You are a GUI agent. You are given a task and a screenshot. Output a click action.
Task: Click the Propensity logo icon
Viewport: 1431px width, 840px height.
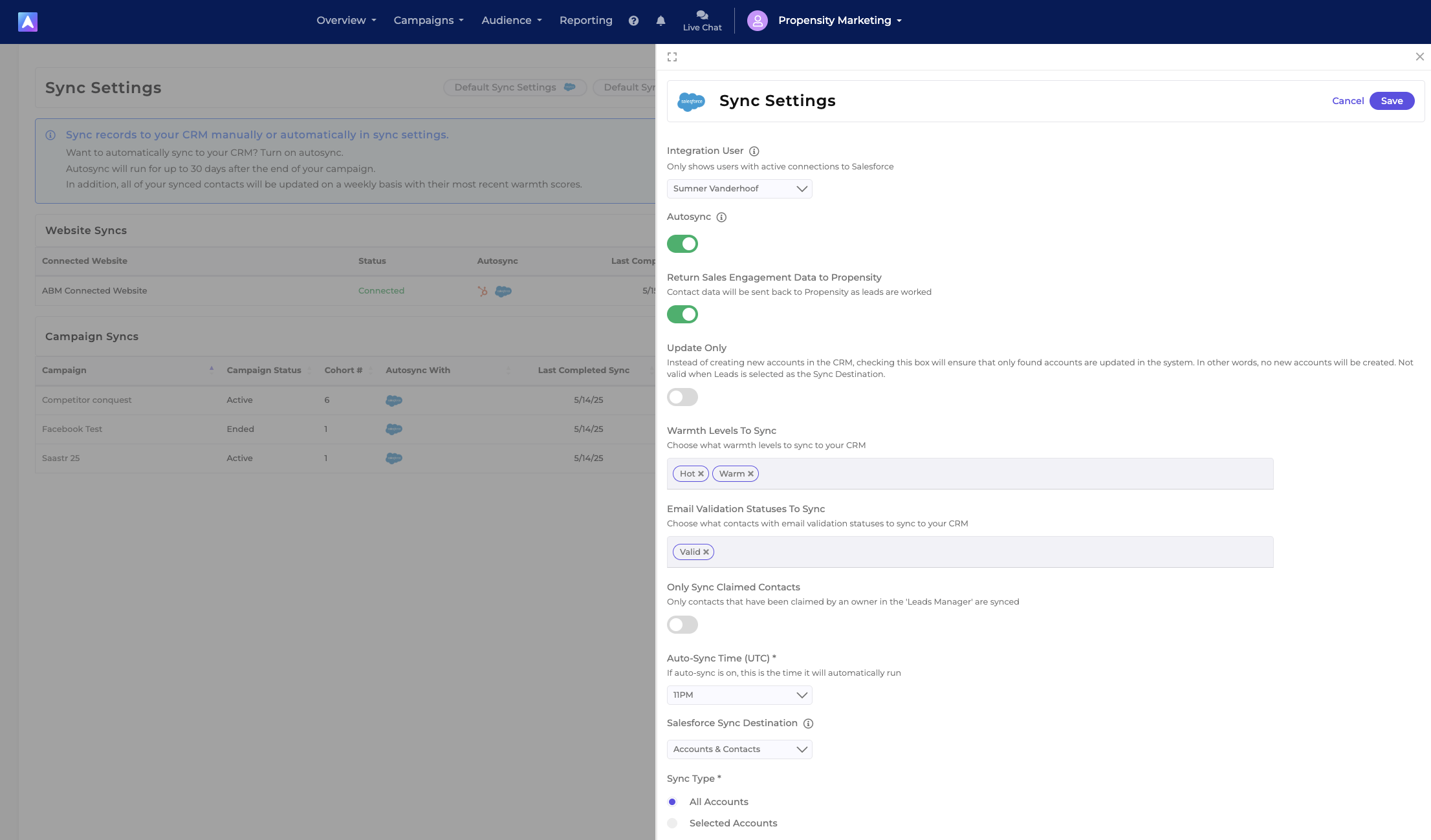click(x=28, y=22)
